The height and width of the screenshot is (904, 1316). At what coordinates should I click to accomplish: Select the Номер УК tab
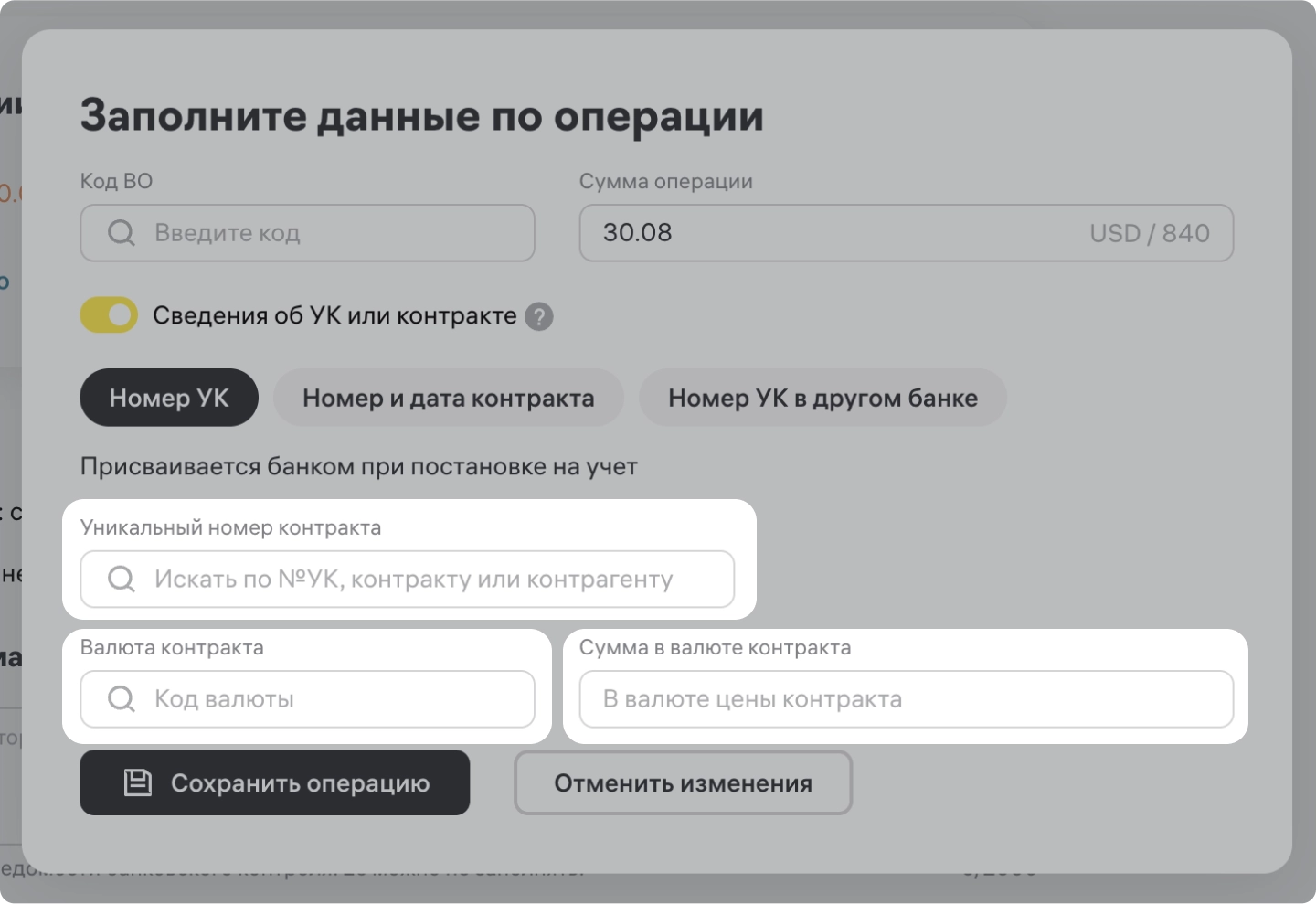click(x=169, y=398)
